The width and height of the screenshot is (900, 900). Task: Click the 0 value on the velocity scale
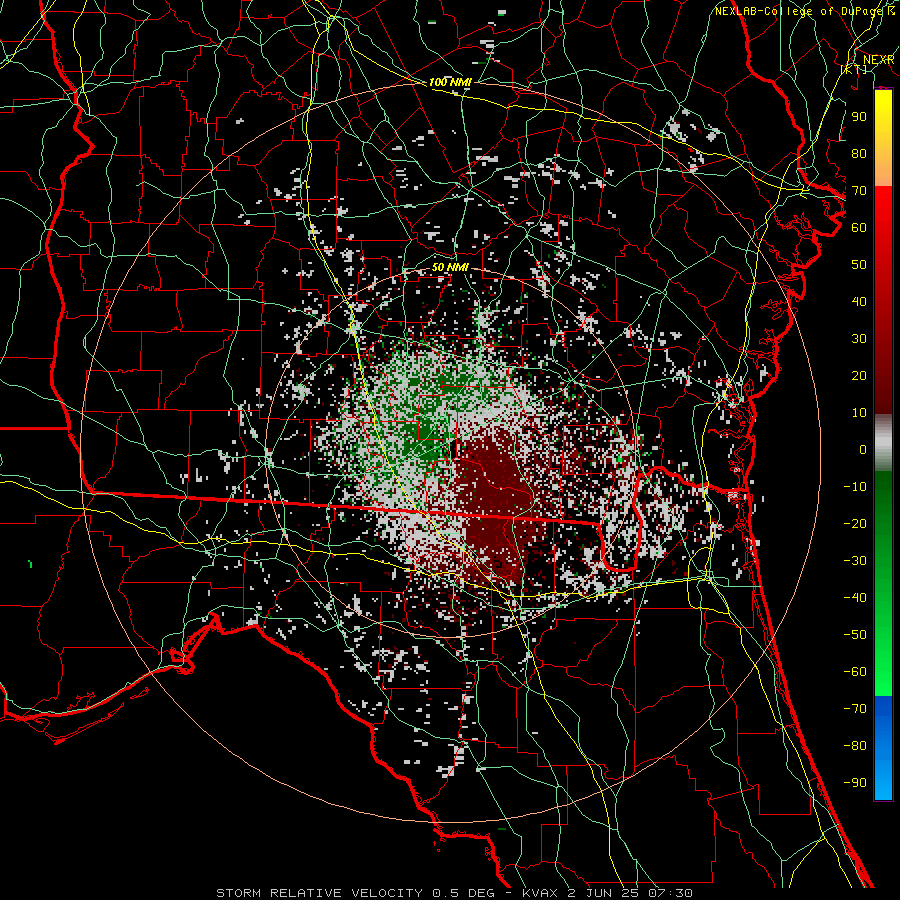[863, 449]
